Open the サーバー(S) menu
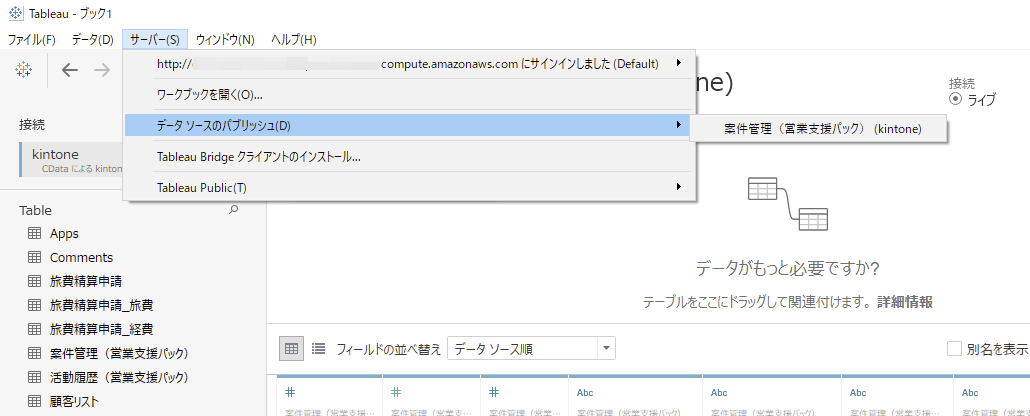Screen dimensions: 1030x416 point(155,39)
